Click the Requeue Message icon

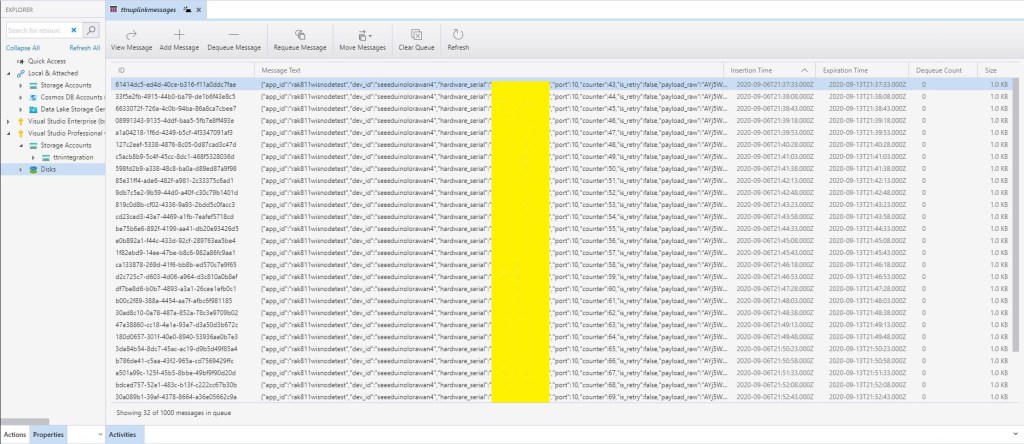click(300, 33)
